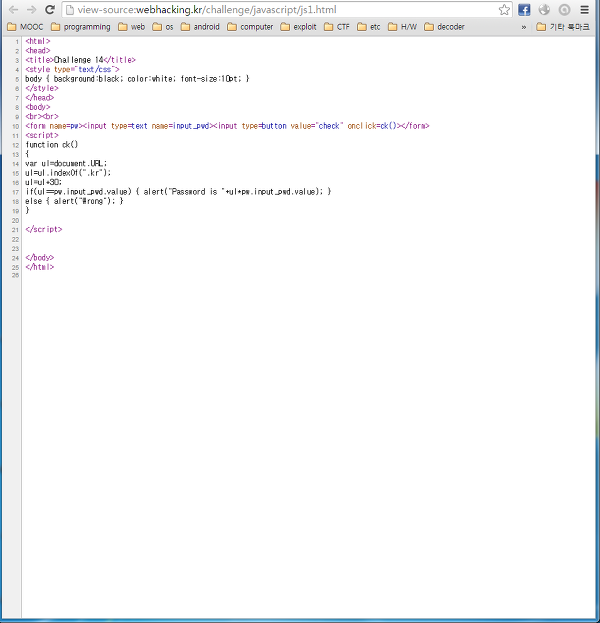Open the MOOC bookmarks folder
This screenshot has width=600, height=623.
(25, 27)
